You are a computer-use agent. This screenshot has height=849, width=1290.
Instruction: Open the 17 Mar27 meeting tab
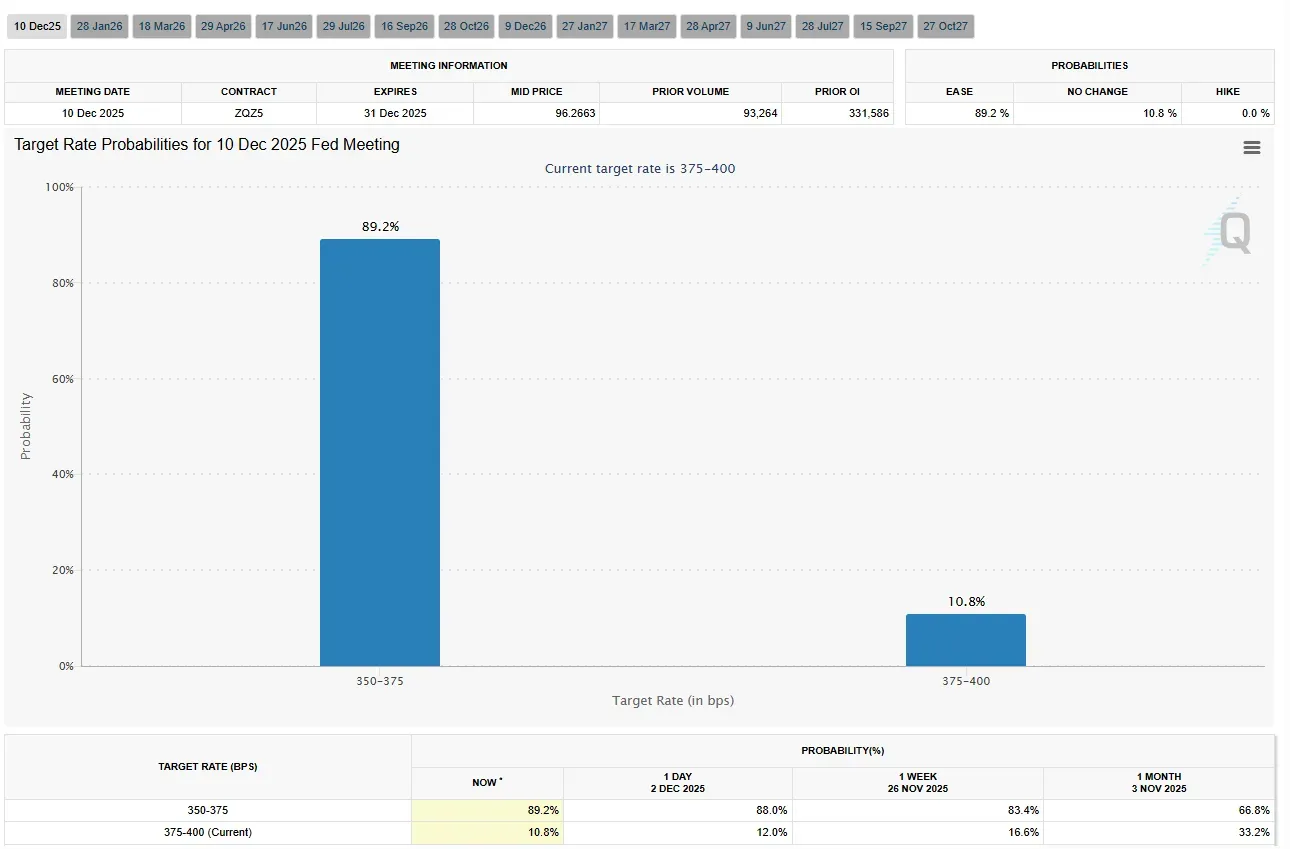click(x=647, y=27)
